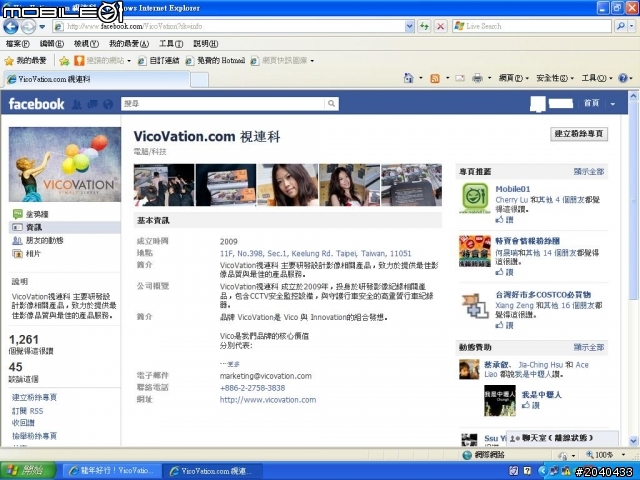Open the 100% zoom level dropdown
640x480 pixels.
623,455
